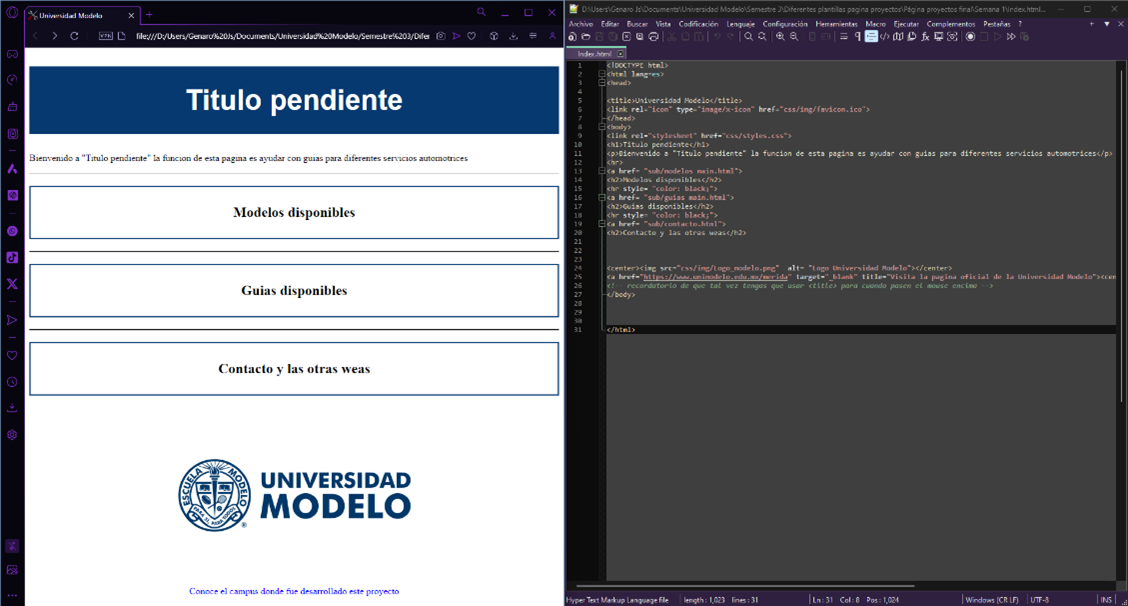Open the tab list dropdown arrow in Notepad++

click(1106, 24)
